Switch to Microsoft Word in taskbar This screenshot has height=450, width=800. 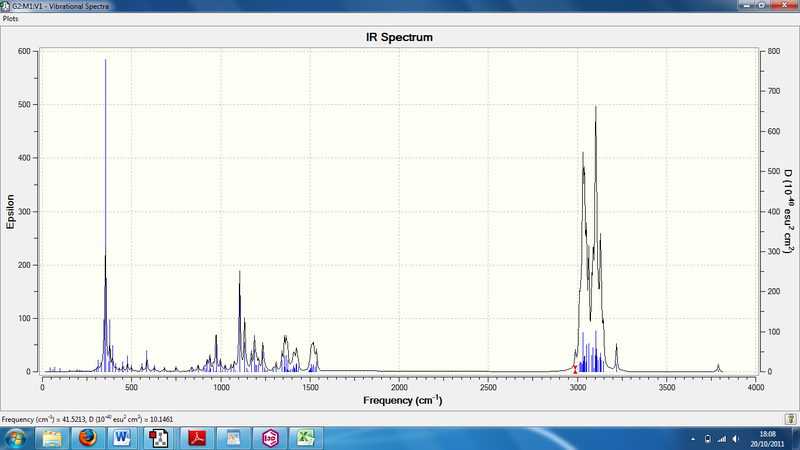123,438
